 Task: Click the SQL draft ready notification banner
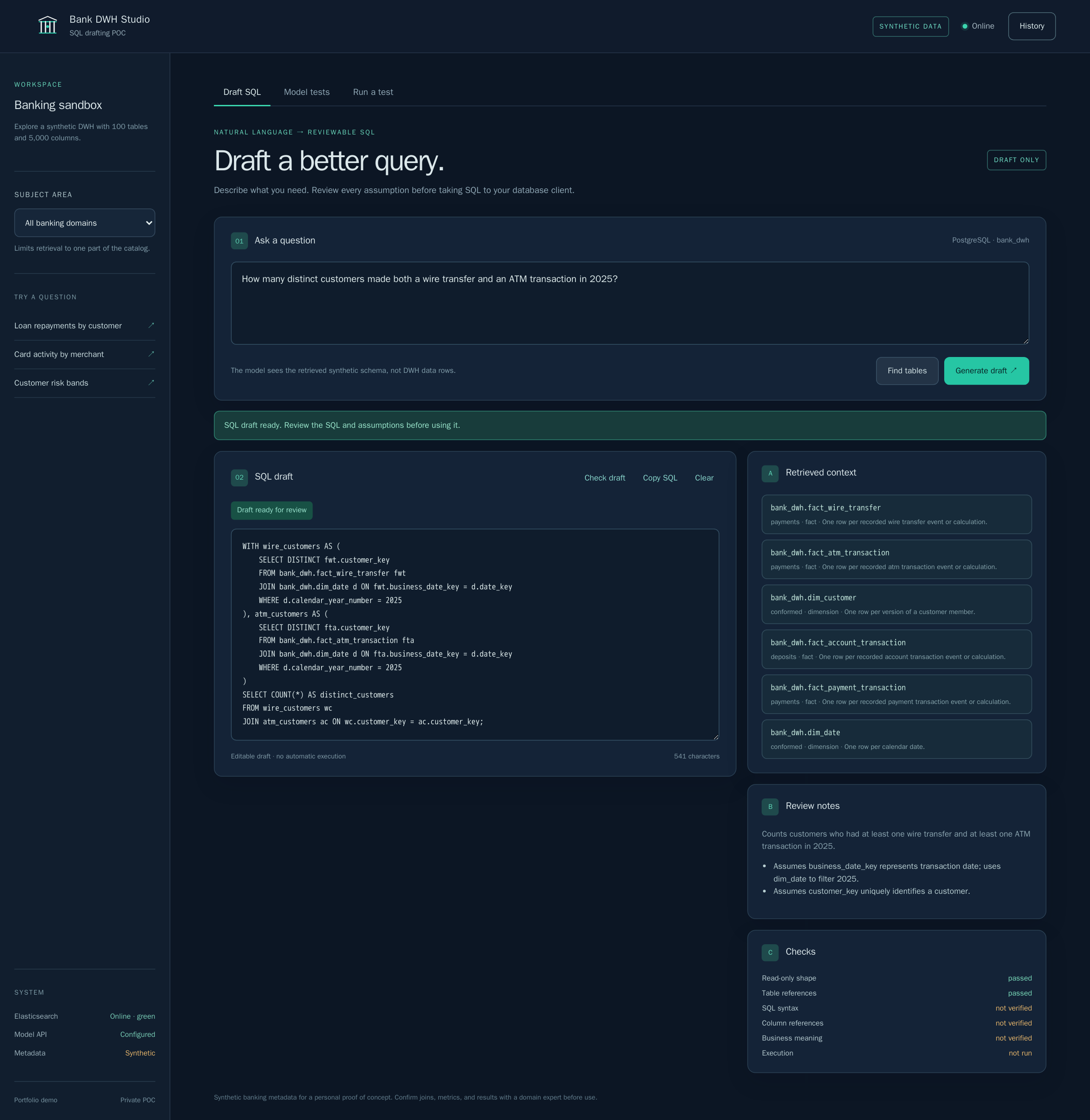tap(630, 426)
